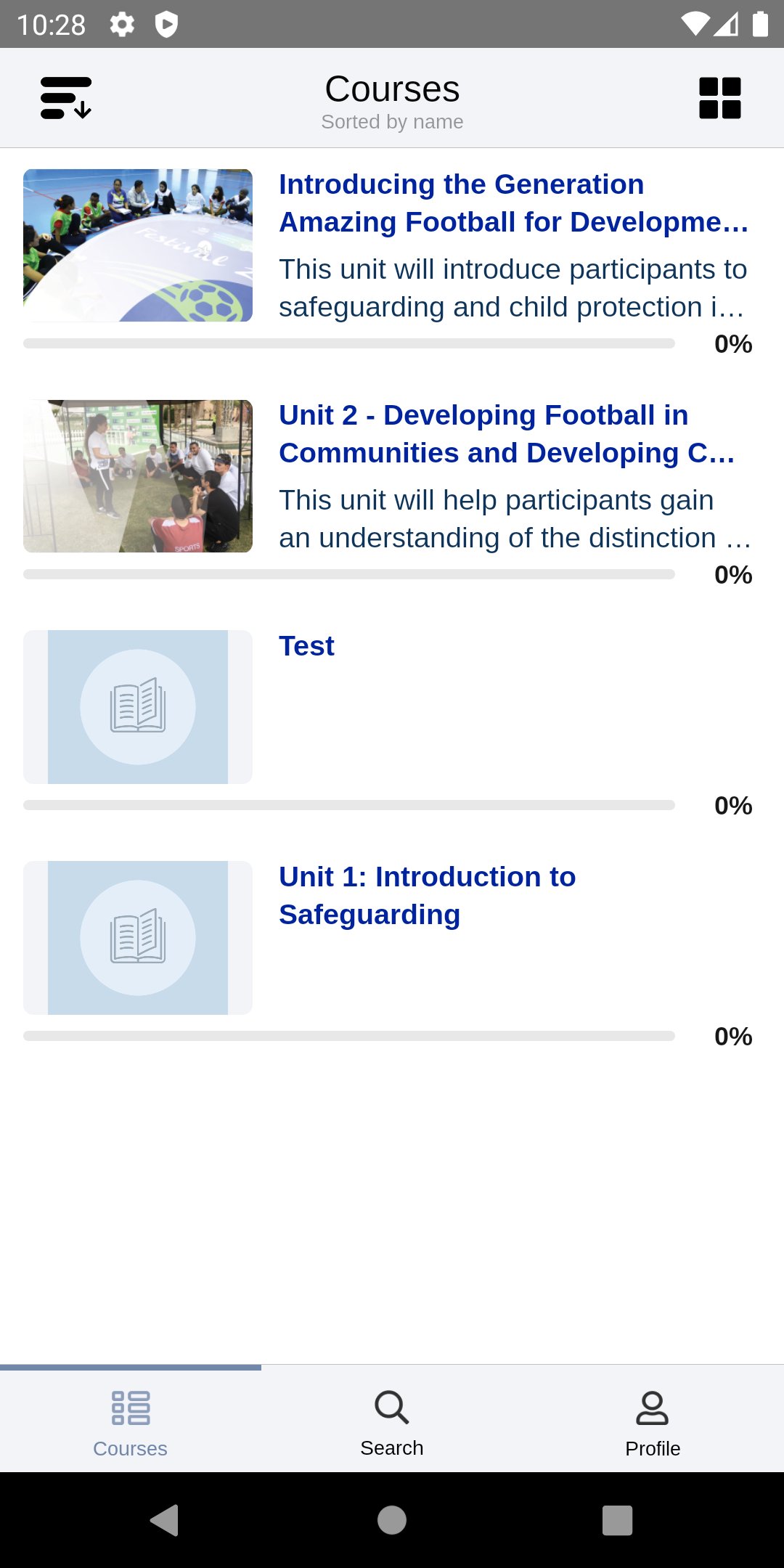Switch to grid view layout

click(719, 98)
